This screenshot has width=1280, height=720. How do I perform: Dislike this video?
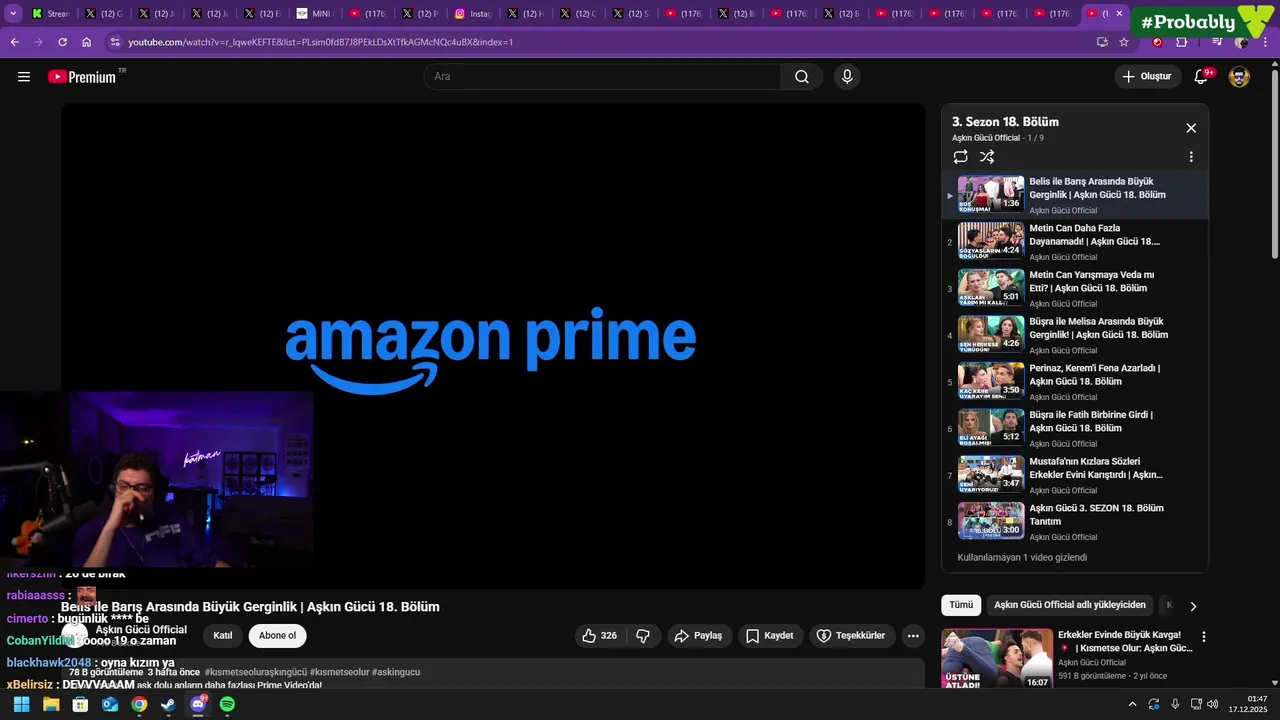coord(643,636)
